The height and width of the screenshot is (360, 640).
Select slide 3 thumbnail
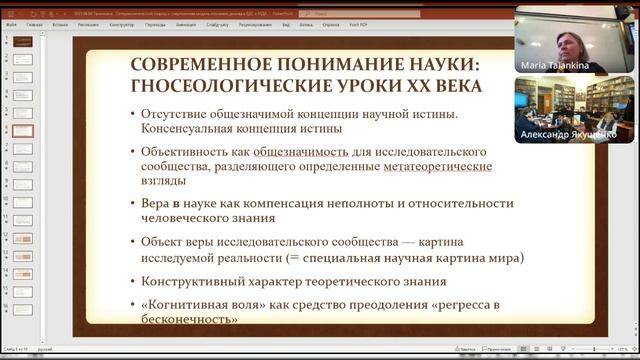click(22, 78)
